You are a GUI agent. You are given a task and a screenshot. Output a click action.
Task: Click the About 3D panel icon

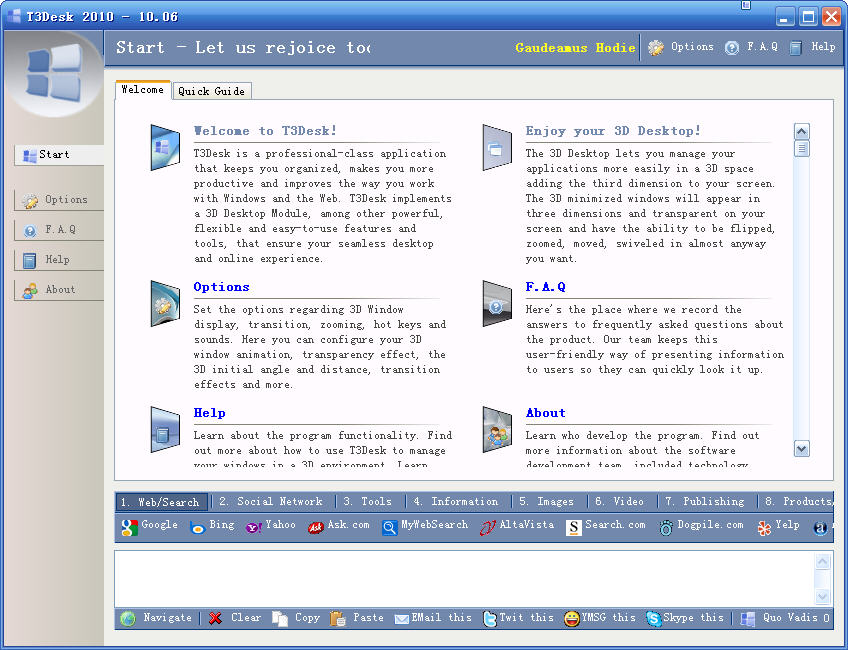click(x=497, y=429)
